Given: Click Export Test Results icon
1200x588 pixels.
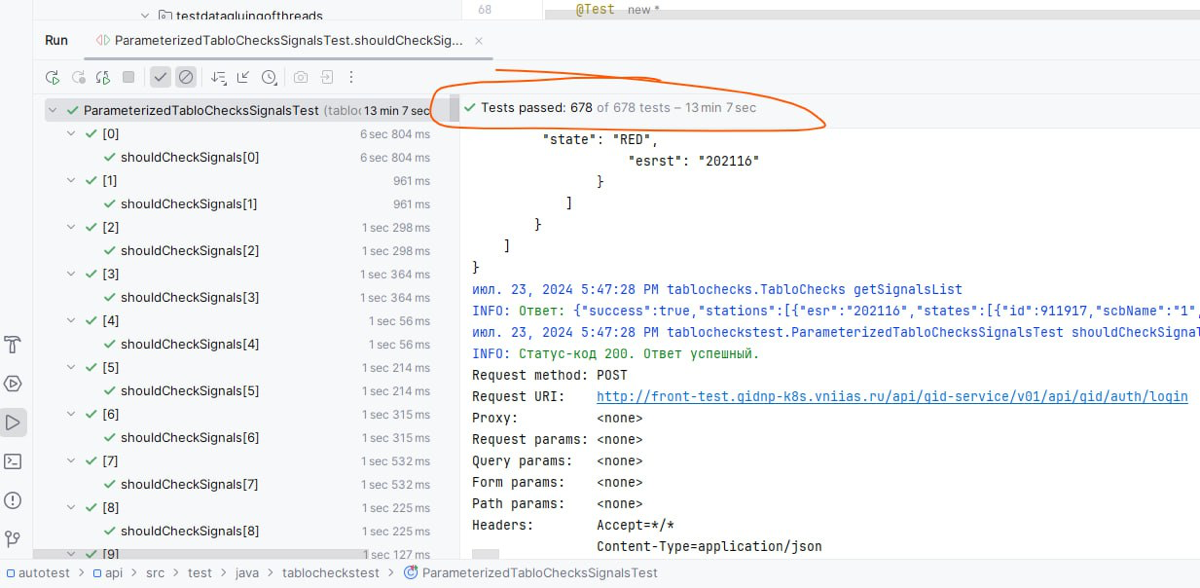Looking at the screenshot, I should [326, 77].
